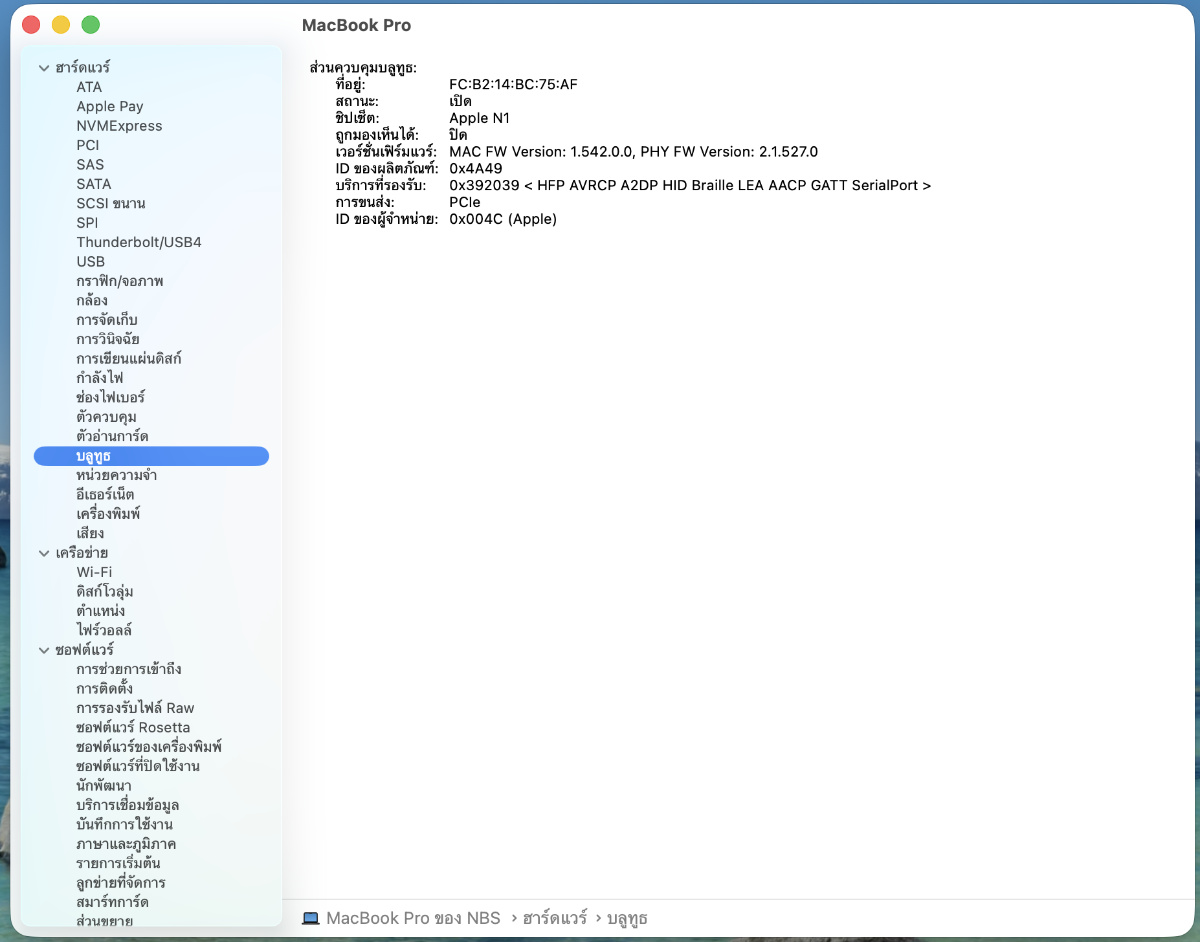This screenshot has width=1200, height=942.
Task: Select Apple Pay in the sidebar
Action: (110, 106)
